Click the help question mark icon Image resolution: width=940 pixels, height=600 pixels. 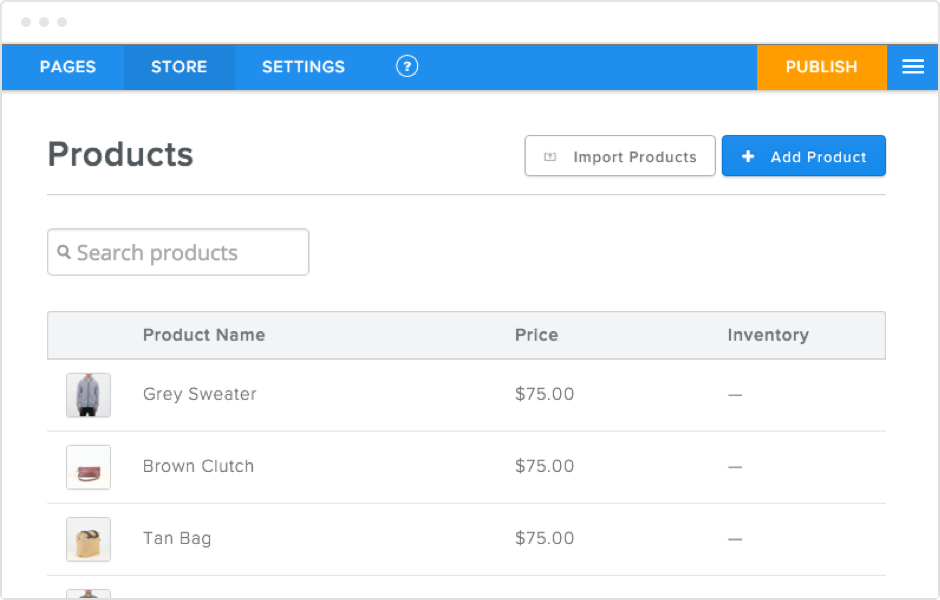407,67
